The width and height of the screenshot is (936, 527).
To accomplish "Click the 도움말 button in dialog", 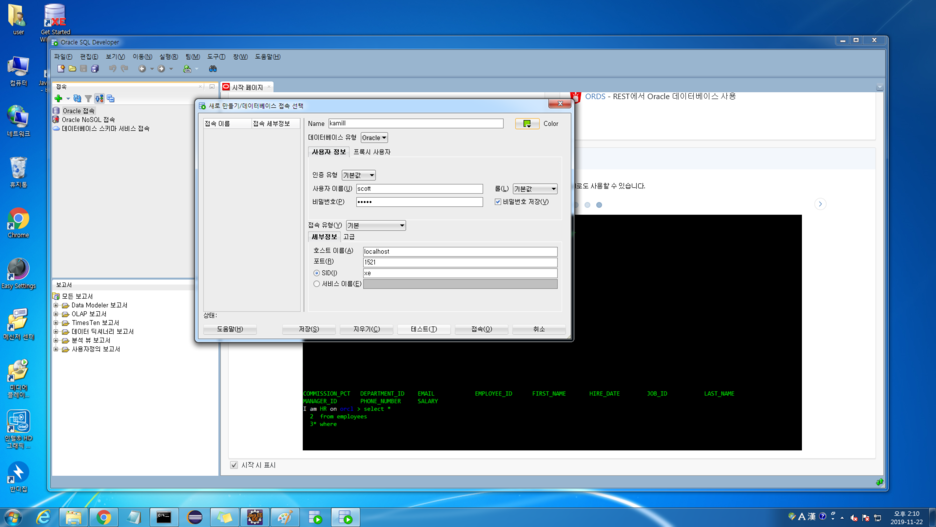I will [230, 329].
